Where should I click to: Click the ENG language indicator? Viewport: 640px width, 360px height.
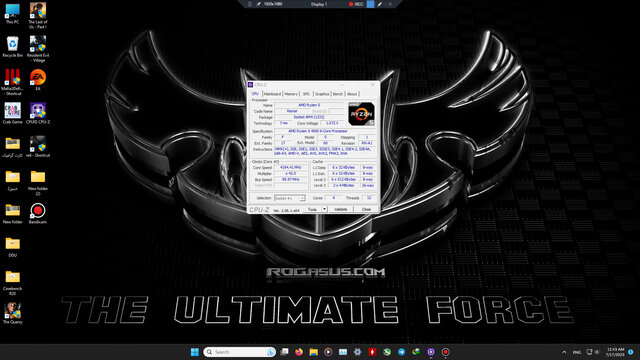(577, 352)
